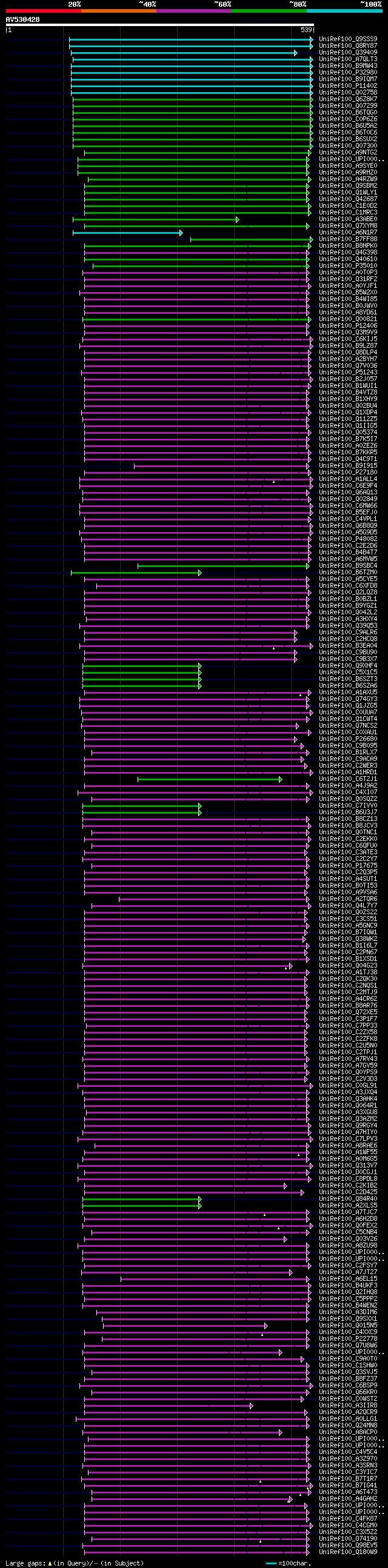Select the UniRef100_A3ABE0 label

tap(348, 219)
